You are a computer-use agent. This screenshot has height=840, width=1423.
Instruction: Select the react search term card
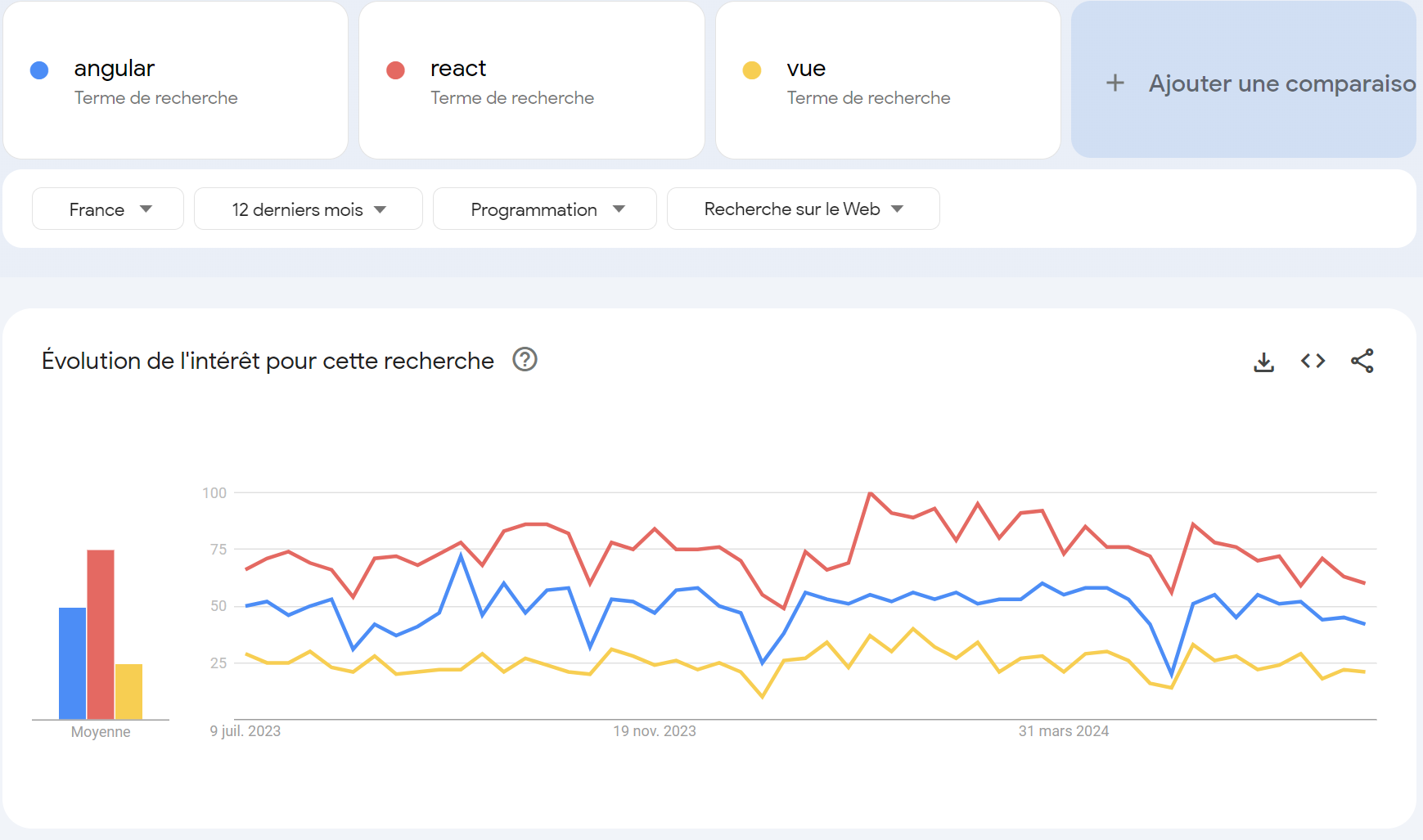click(x=531, y=79)
